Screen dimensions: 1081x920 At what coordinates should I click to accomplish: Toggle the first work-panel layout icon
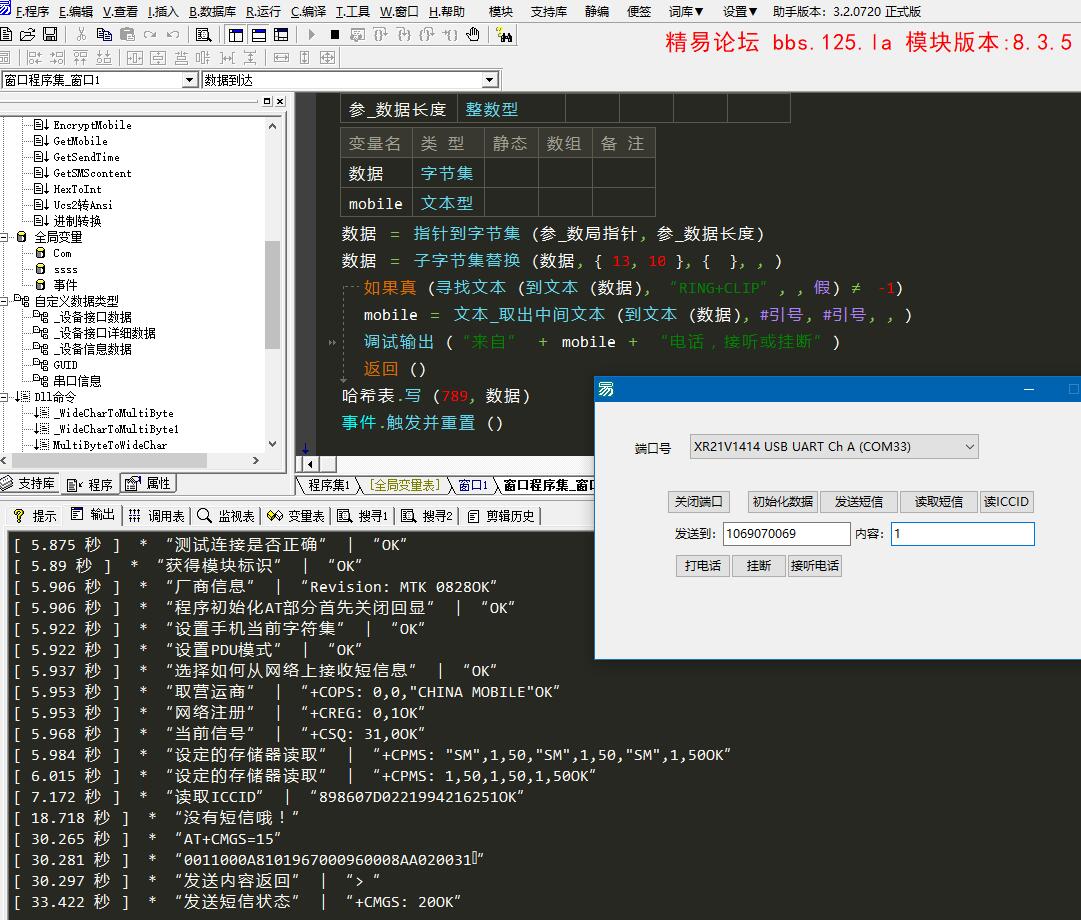[x=236, y=34]
